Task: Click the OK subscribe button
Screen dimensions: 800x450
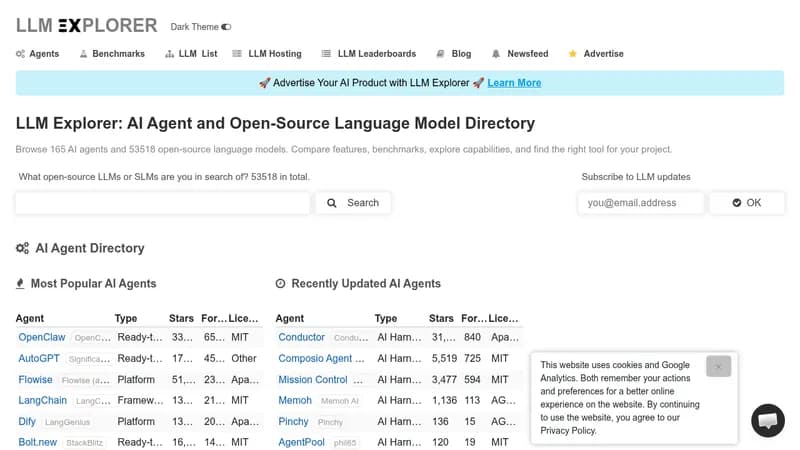Action: point(747,203)
